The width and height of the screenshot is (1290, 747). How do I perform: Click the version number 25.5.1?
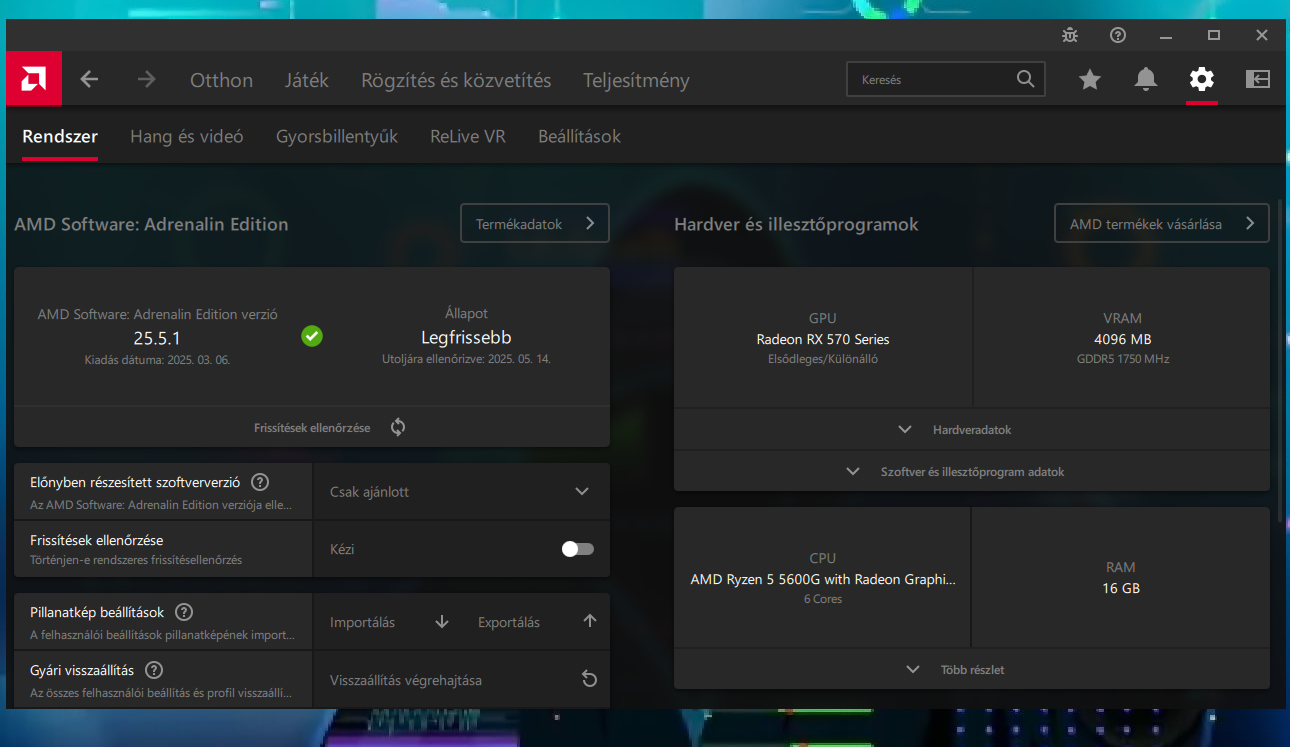tap(157, 338)
